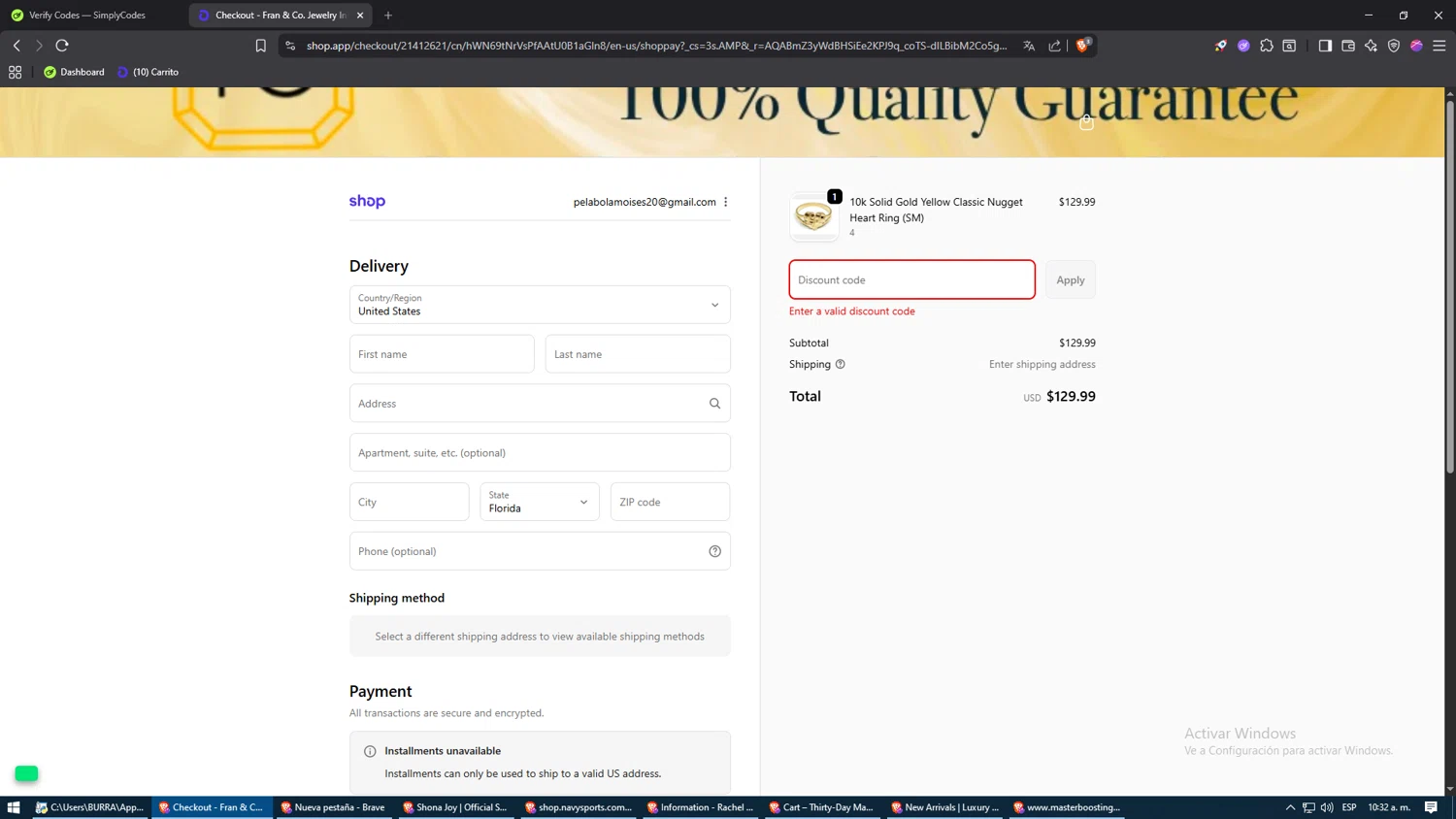Click the ESP language indicator

tap(1349, 807)
